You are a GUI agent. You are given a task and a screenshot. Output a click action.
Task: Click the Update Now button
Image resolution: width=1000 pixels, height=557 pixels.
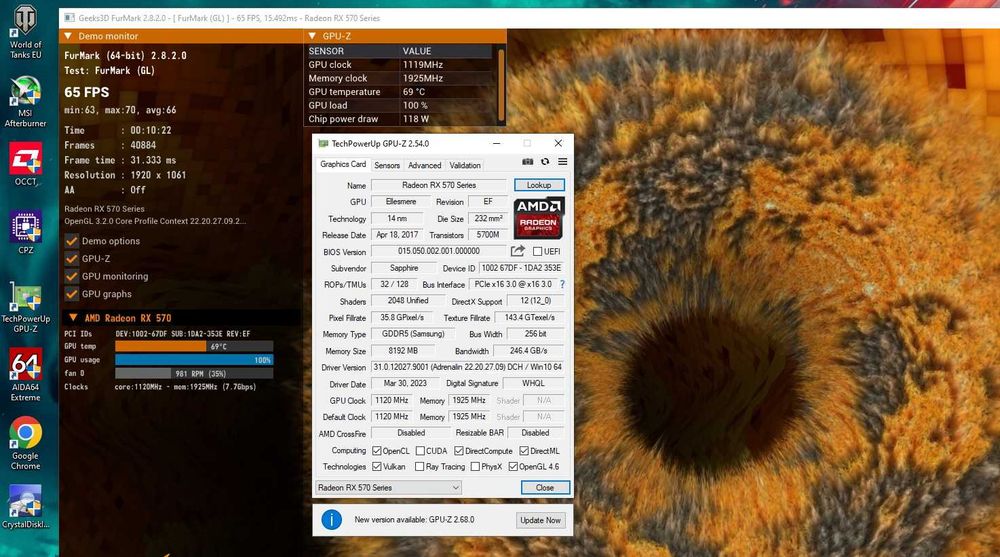(x=540, y=520)
